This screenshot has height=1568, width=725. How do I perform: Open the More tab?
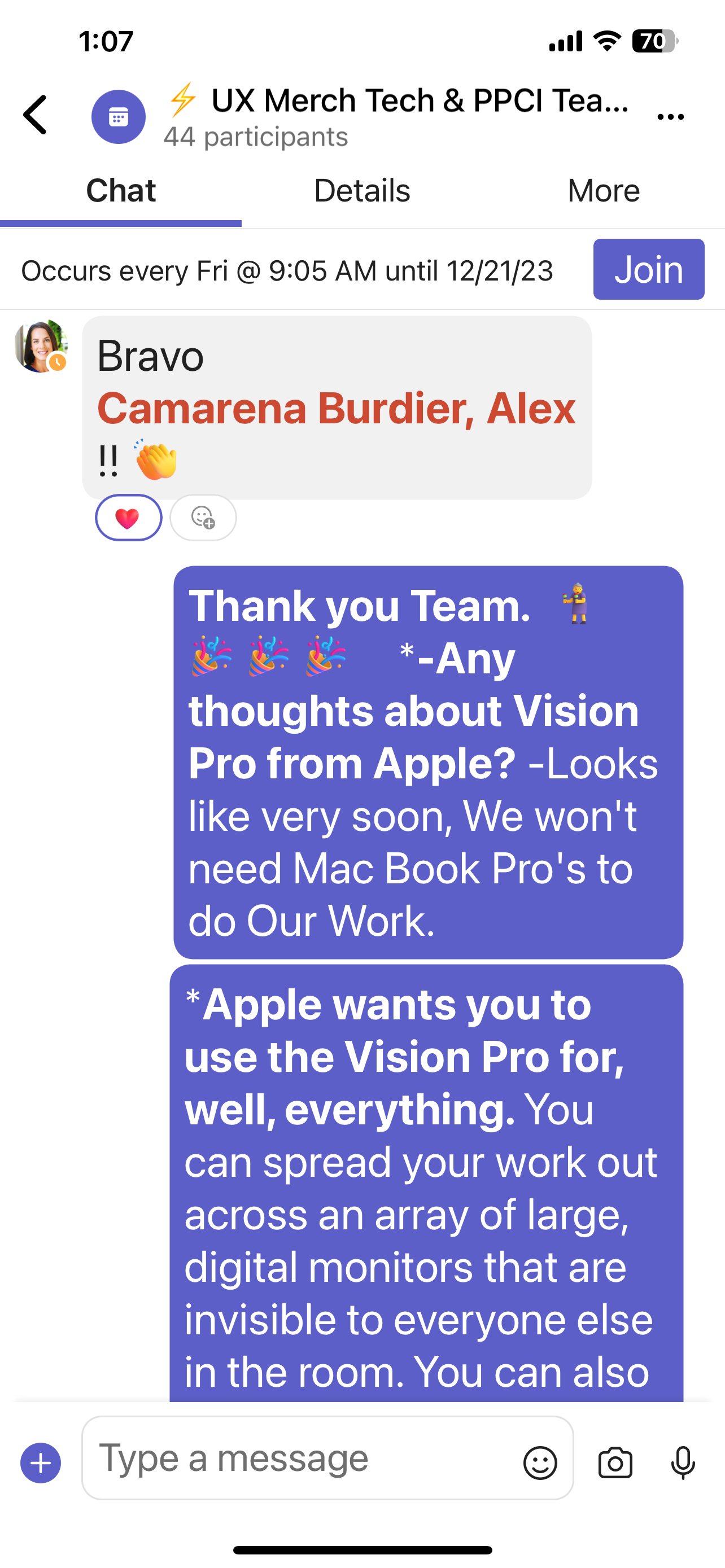click(x=604, y=191)
